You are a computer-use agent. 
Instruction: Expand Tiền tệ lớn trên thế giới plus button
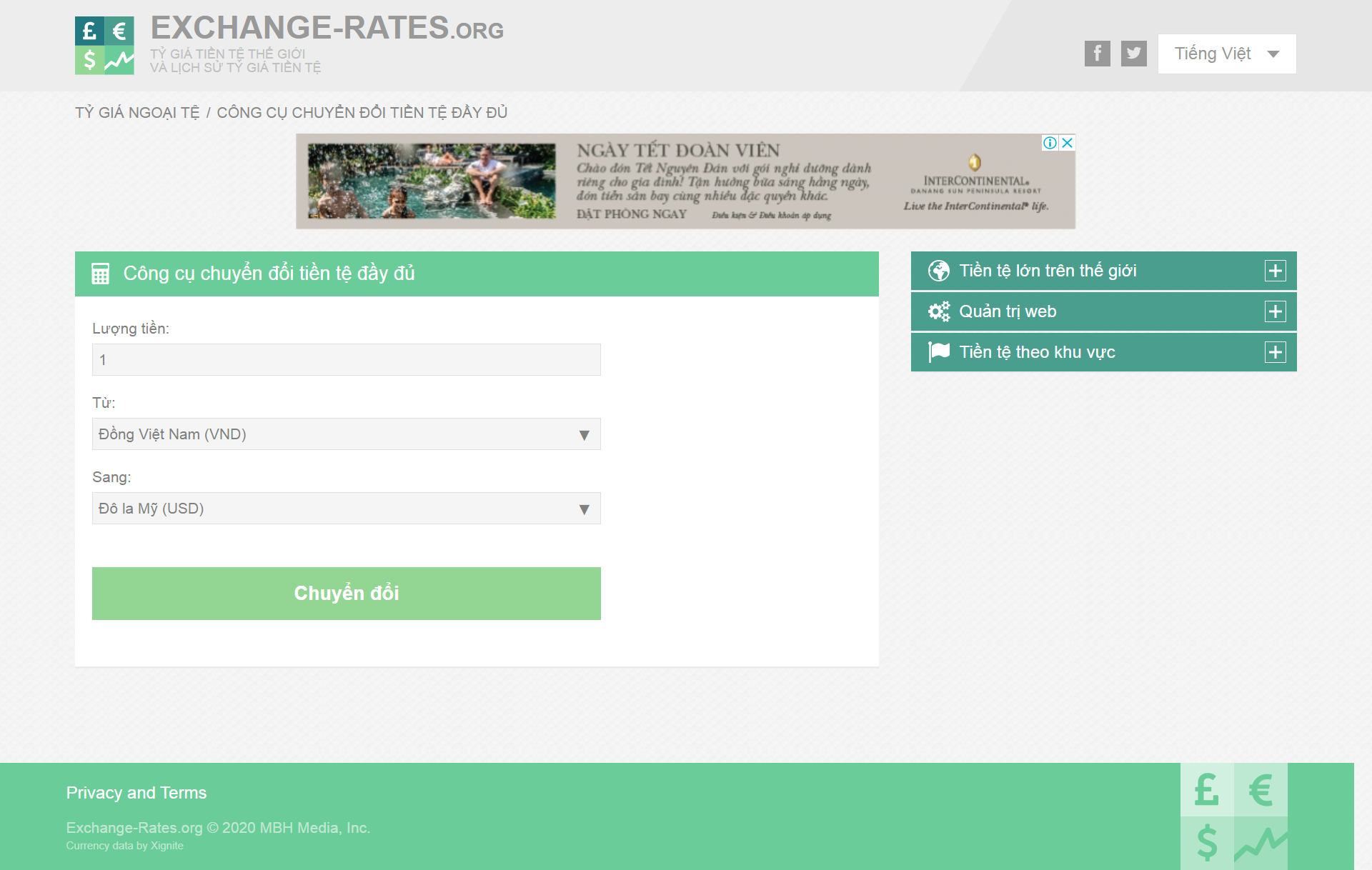[1275, 271]
